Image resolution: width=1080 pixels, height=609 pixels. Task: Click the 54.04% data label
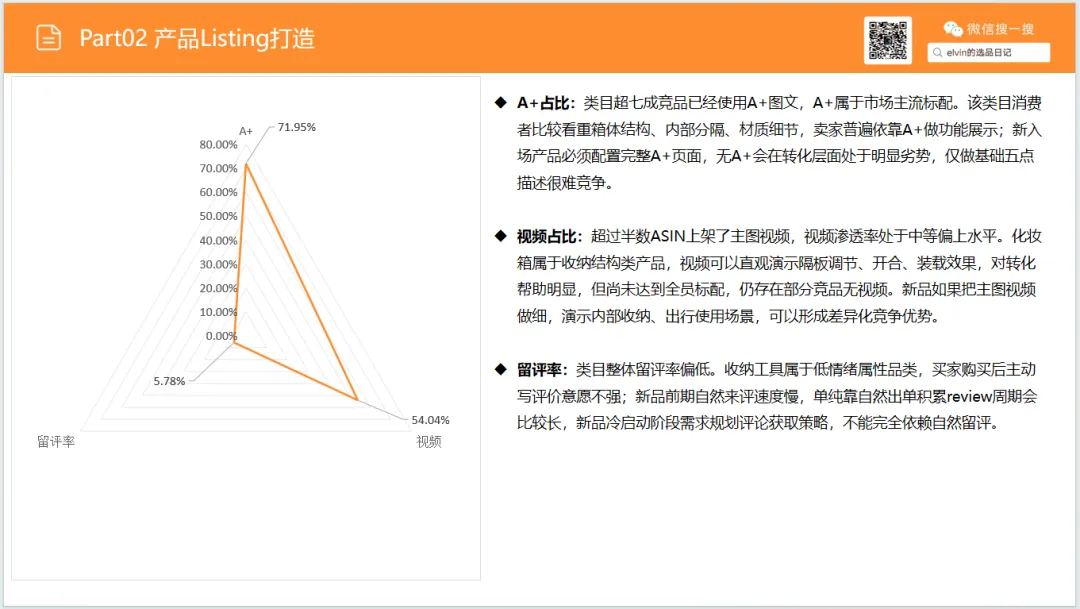430,420
